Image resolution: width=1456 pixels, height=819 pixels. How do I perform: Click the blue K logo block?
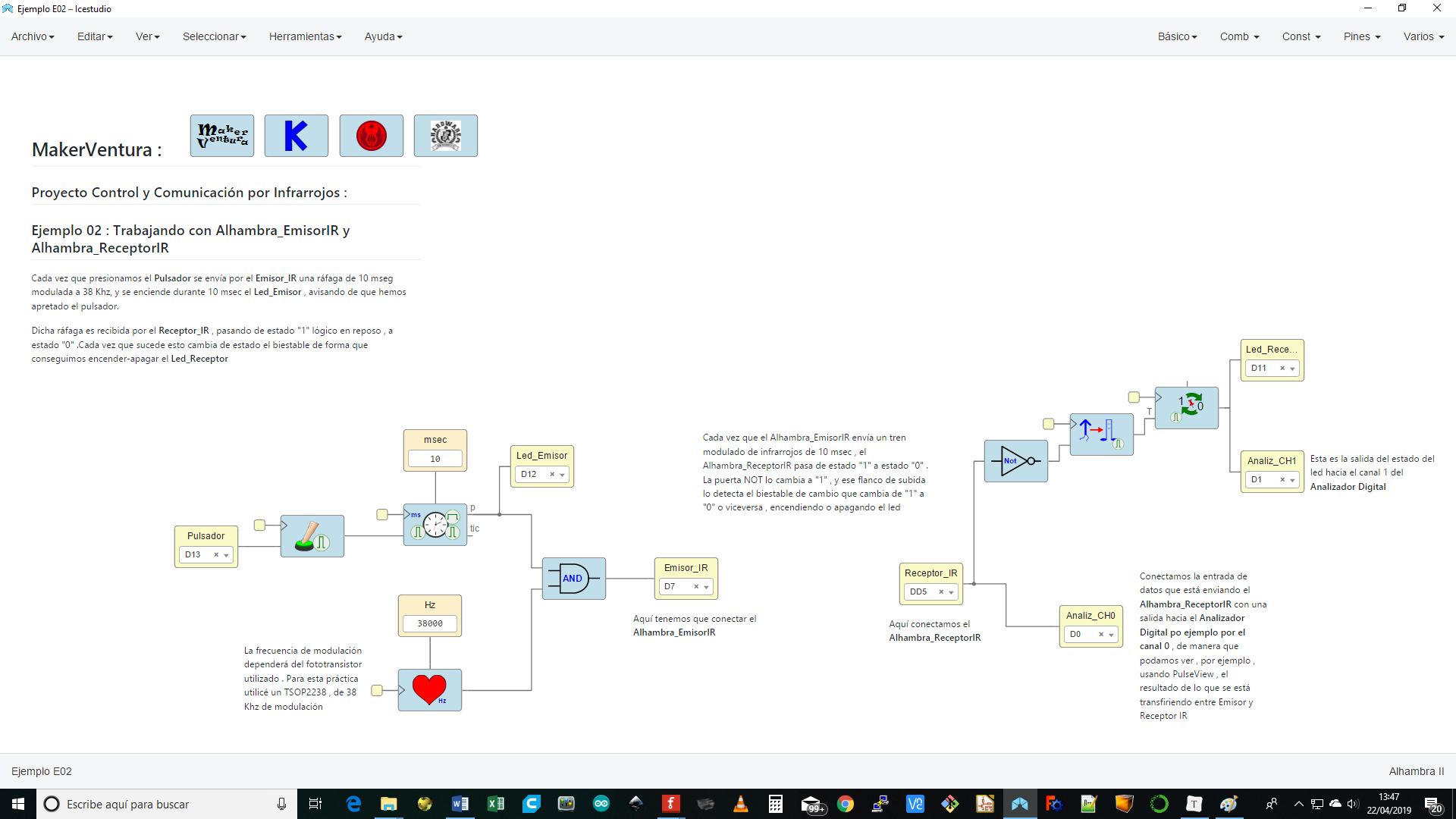point(296,136)
